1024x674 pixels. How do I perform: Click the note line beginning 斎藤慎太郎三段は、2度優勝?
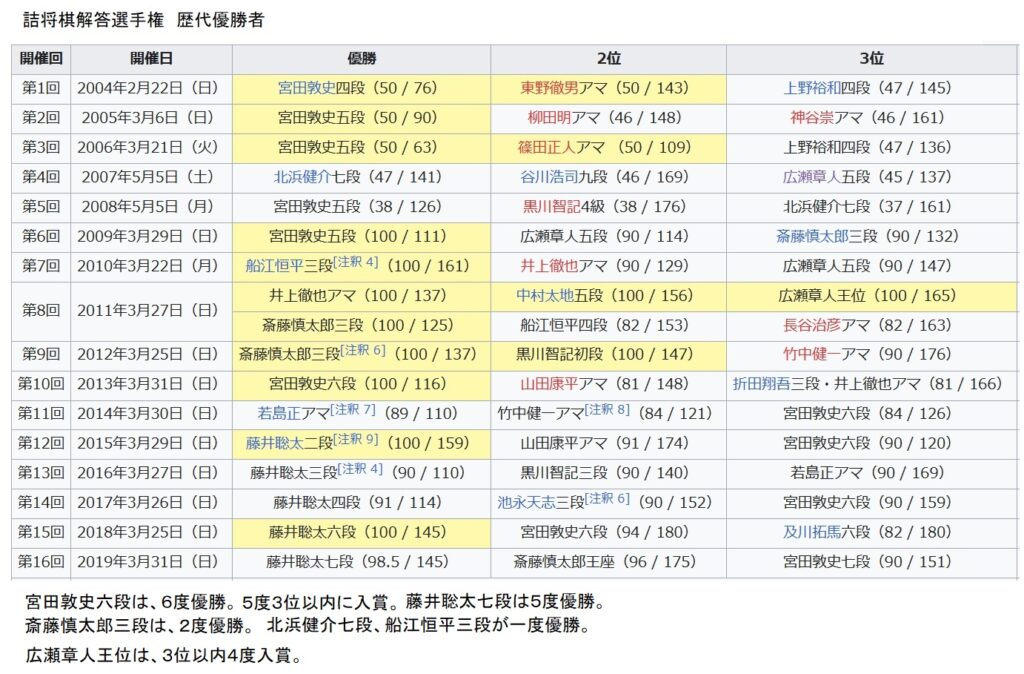[307, 626]
